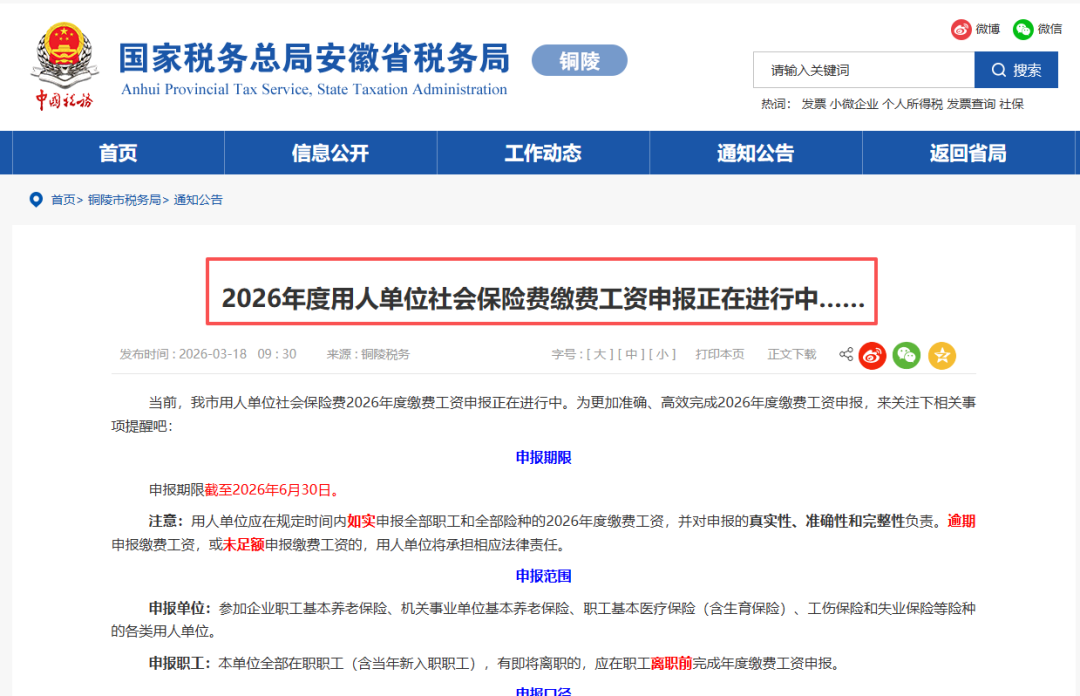Image resolution: width=1080 pixels, height=696 pixels.
Task: Click the 铜陵 city badge
Action: click(579, 61)
